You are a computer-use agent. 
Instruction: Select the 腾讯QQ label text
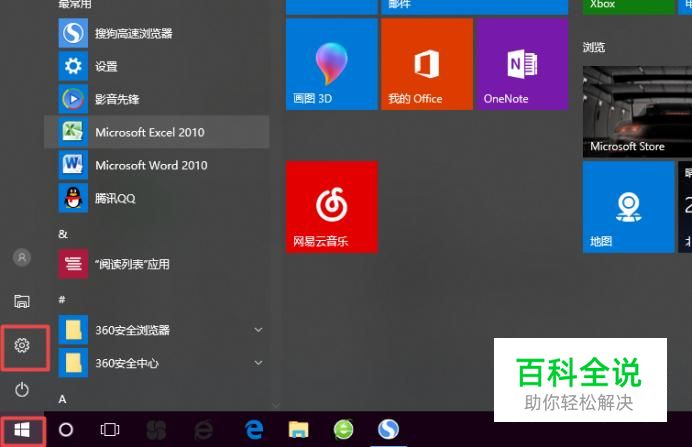point(115,199)
